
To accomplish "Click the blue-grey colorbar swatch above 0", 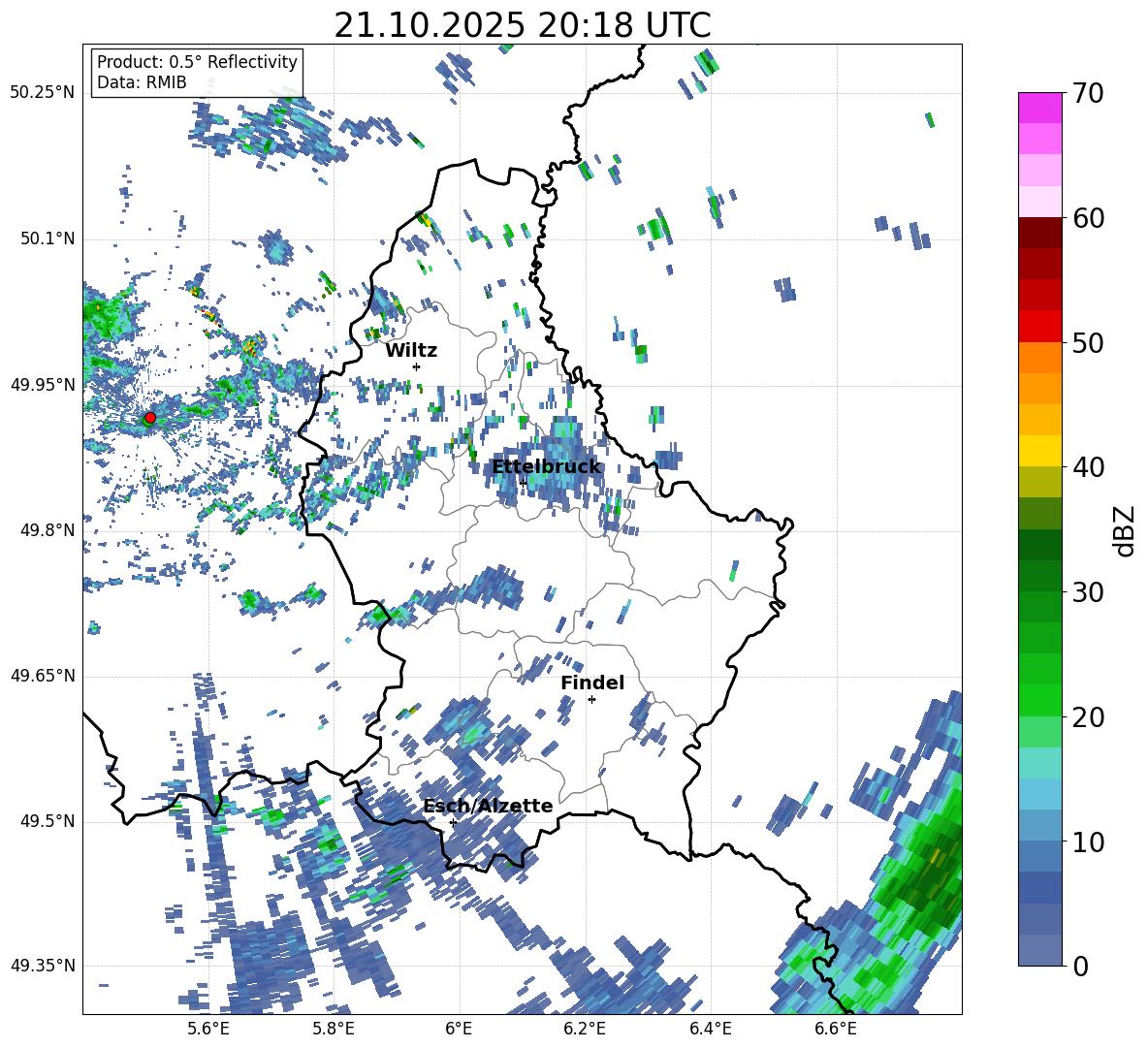I will tap(1039, 950).
